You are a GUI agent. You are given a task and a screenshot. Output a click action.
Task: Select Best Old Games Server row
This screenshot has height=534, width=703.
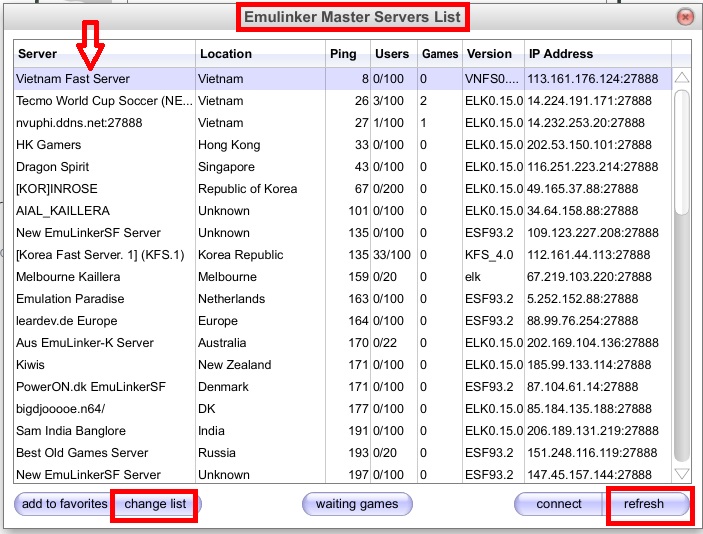(x=343, y=452)
